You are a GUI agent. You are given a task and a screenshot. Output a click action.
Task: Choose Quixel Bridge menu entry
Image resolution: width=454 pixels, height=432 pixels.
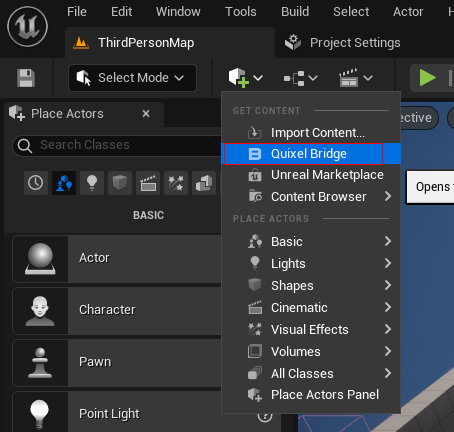(x=311, y=154)
